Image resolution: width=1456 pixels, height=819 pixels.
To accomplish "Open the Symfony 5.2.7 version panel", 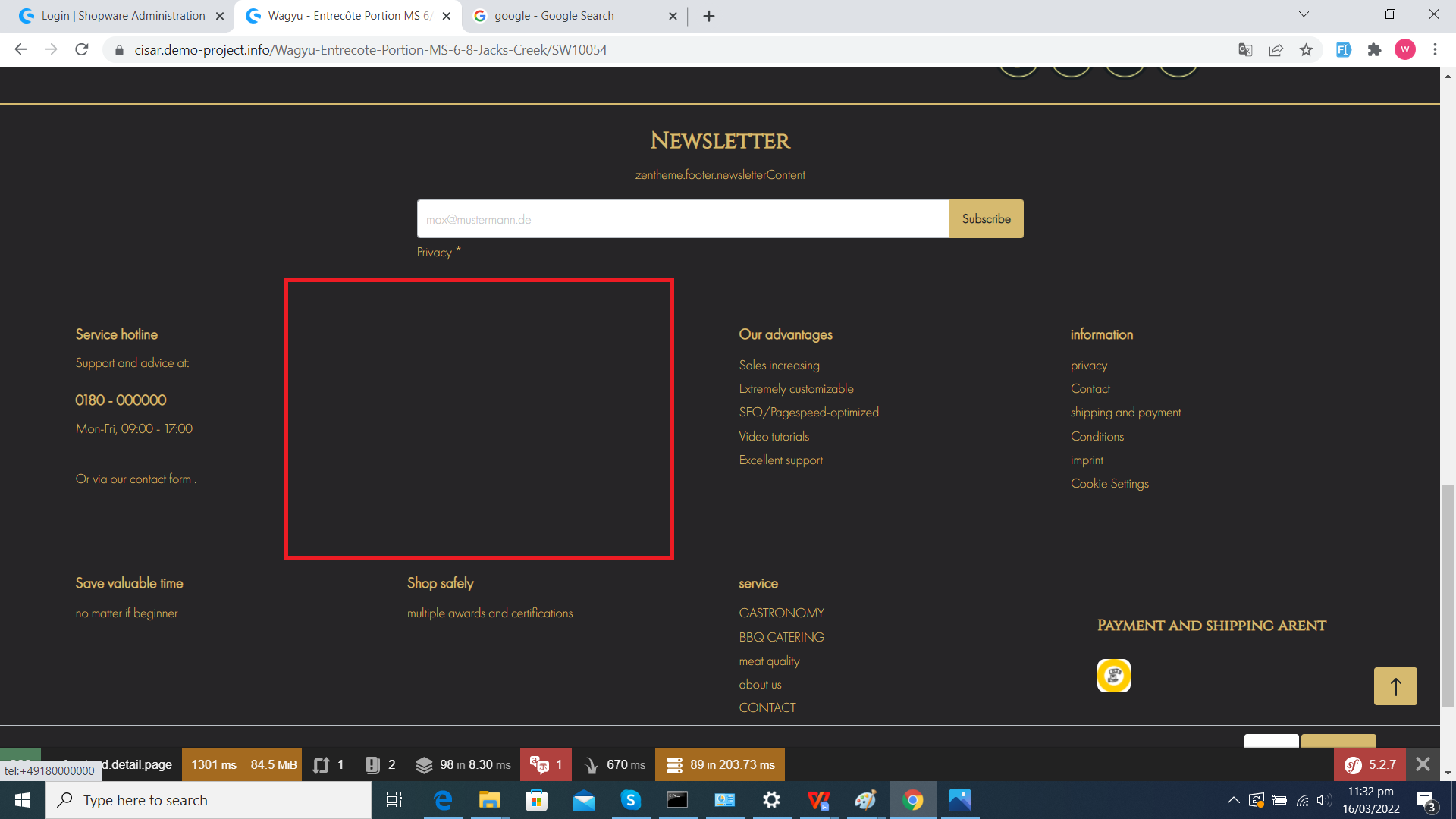I will click(1370, 764).
